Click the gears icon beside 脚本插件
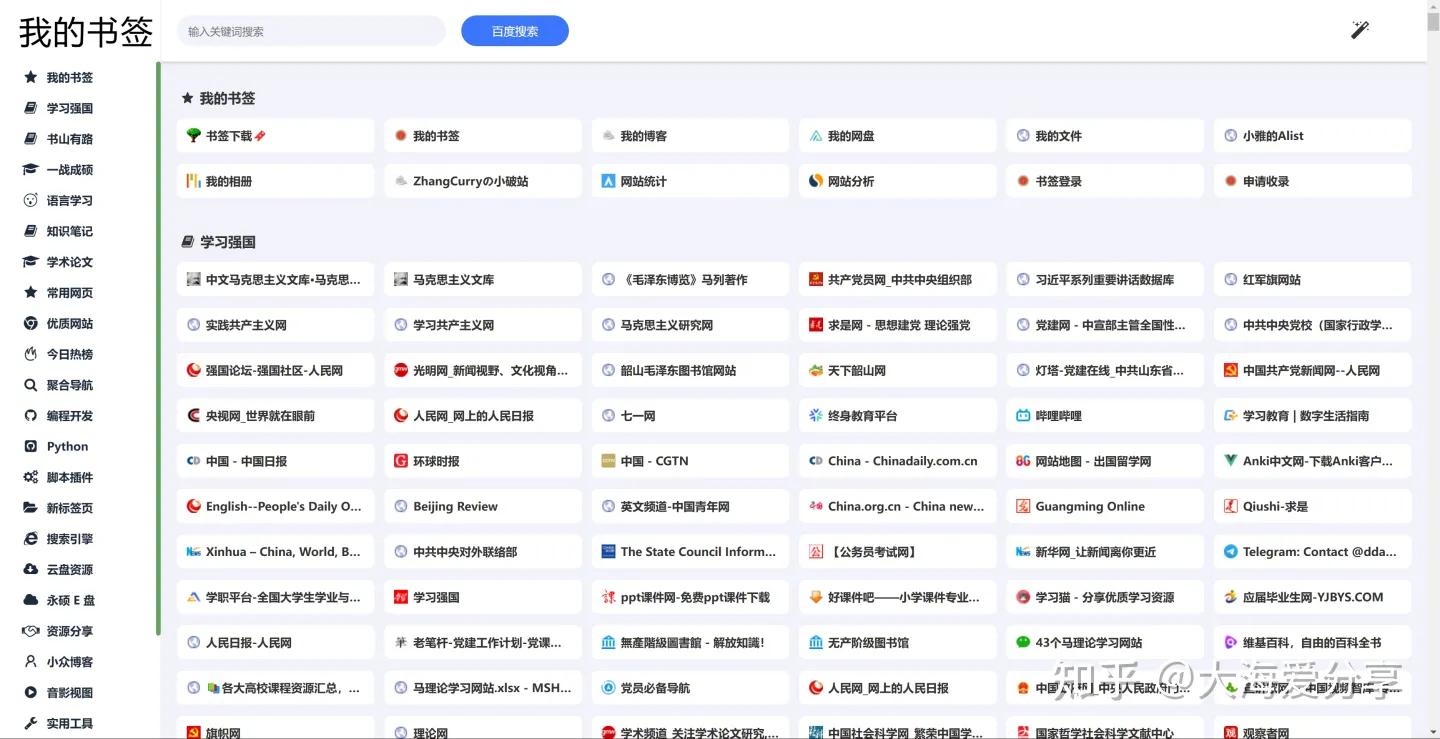Screen dimensions: 1440x739 30,477
